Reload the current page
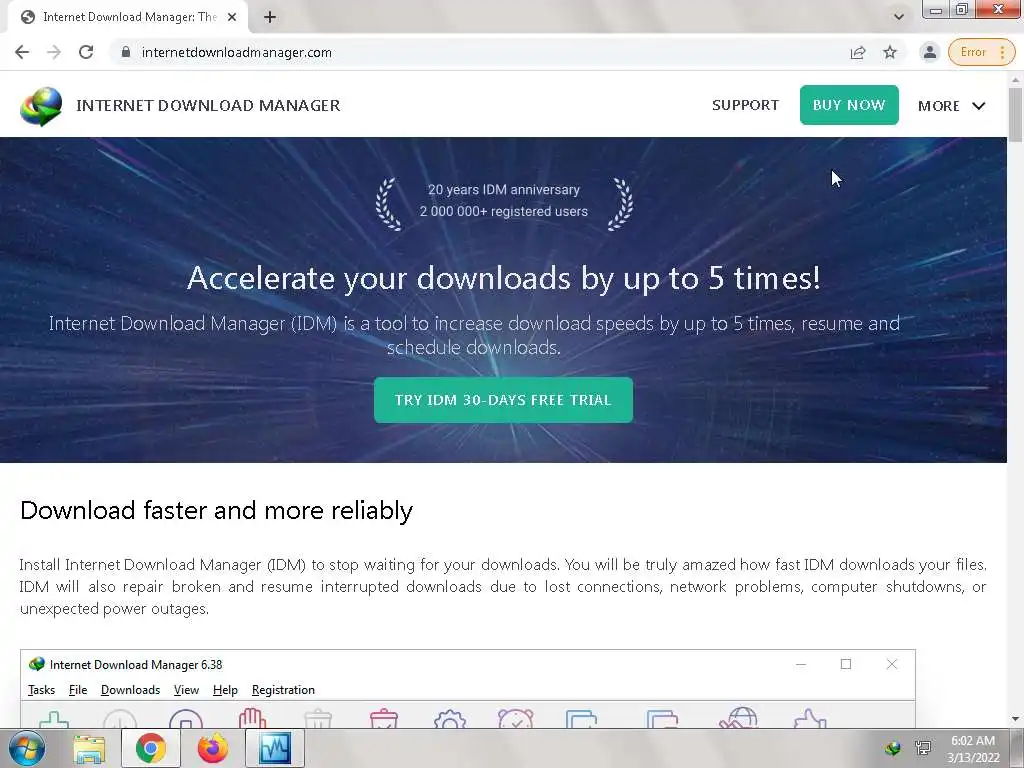This screenshot has width=1024, height=768. [86, 52]
